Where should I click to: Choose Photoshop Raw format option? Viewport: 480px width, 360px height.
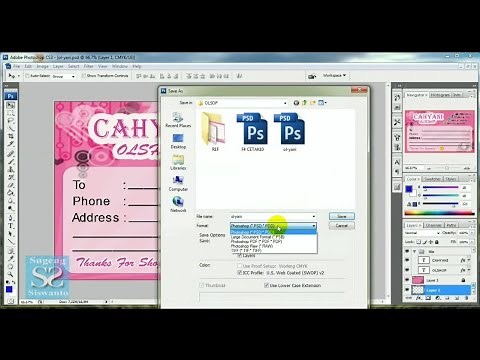click(252, 246)
